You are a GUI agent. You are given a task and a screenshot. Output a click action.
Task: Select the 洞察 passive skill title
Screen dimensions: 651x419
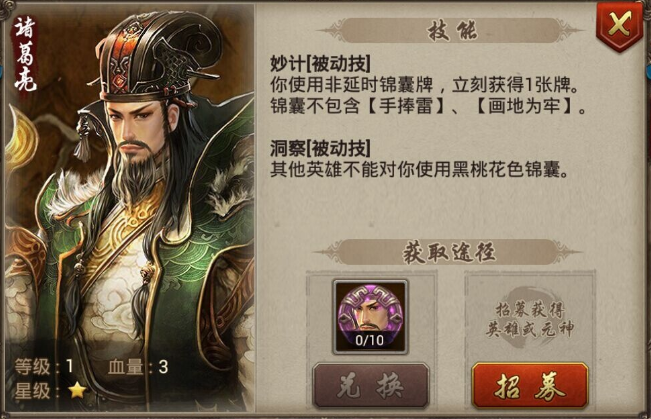pos(320,148)
